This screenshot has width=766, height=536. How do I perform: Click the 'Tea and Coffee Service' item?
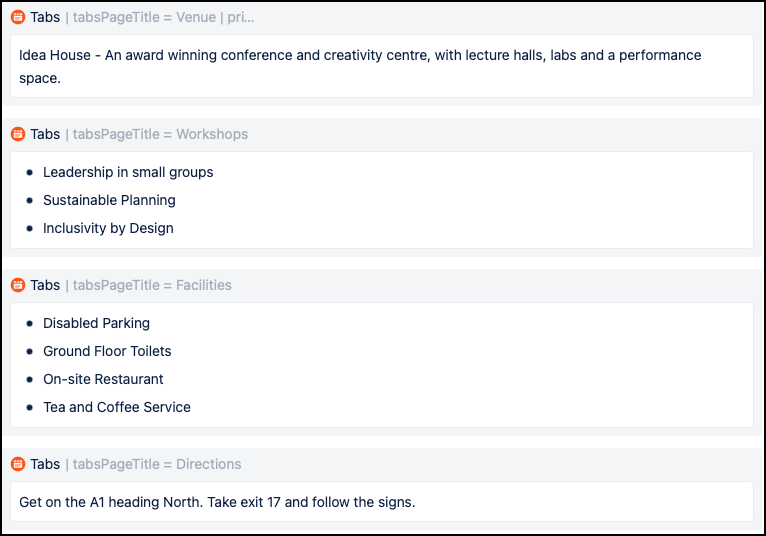coord(117,407)
